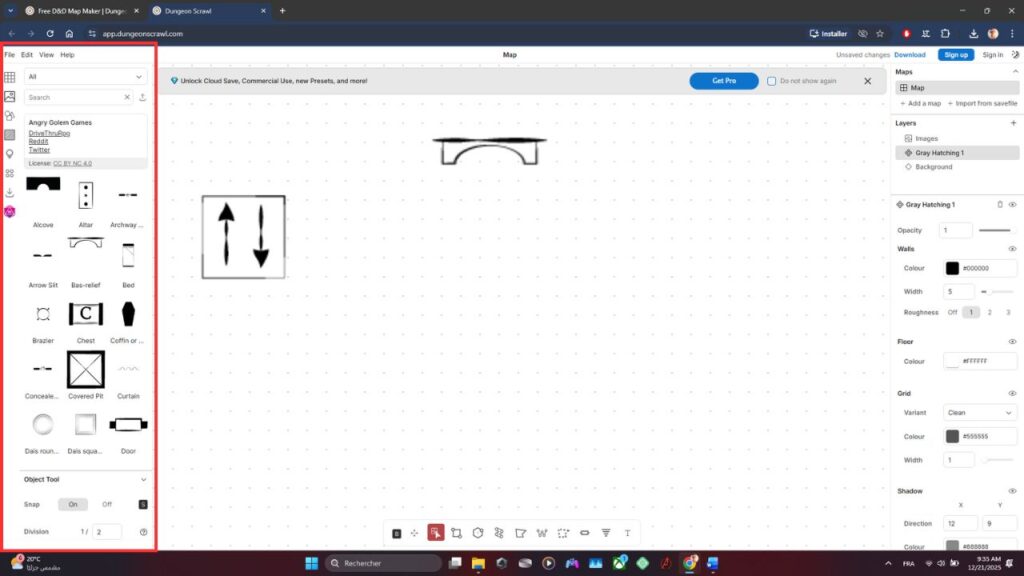The width and height of the screenshot is (1024, 576).
Task: Select the stadium-shaped door tool
Action: (584, 533)
